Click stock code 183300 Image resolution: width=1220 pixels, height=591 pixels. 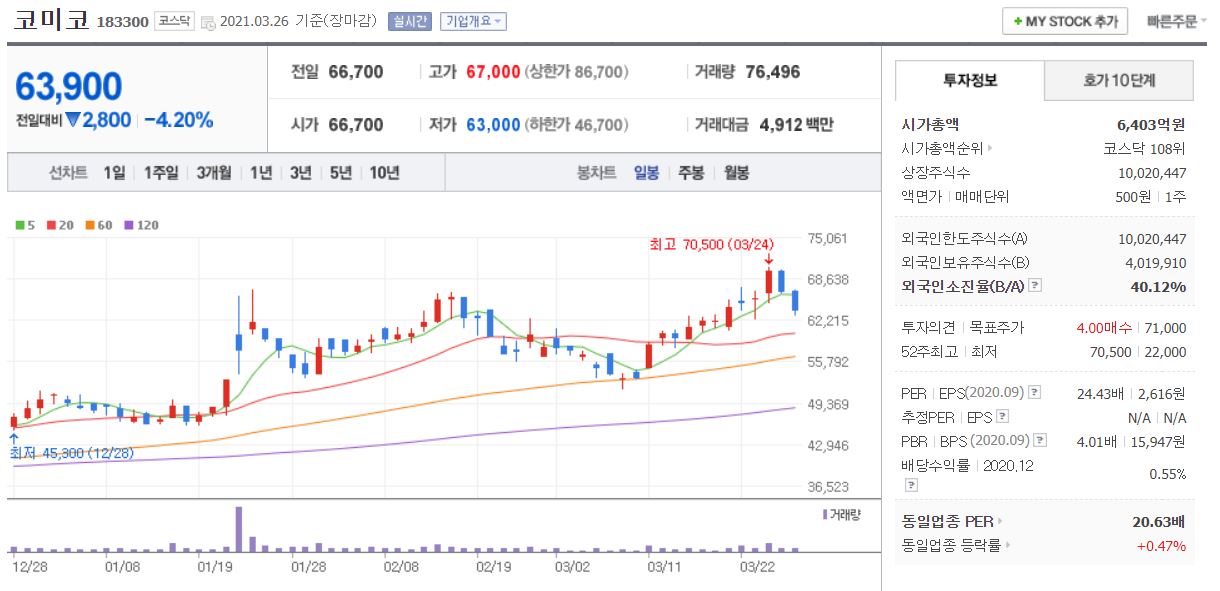coord(123,22)
